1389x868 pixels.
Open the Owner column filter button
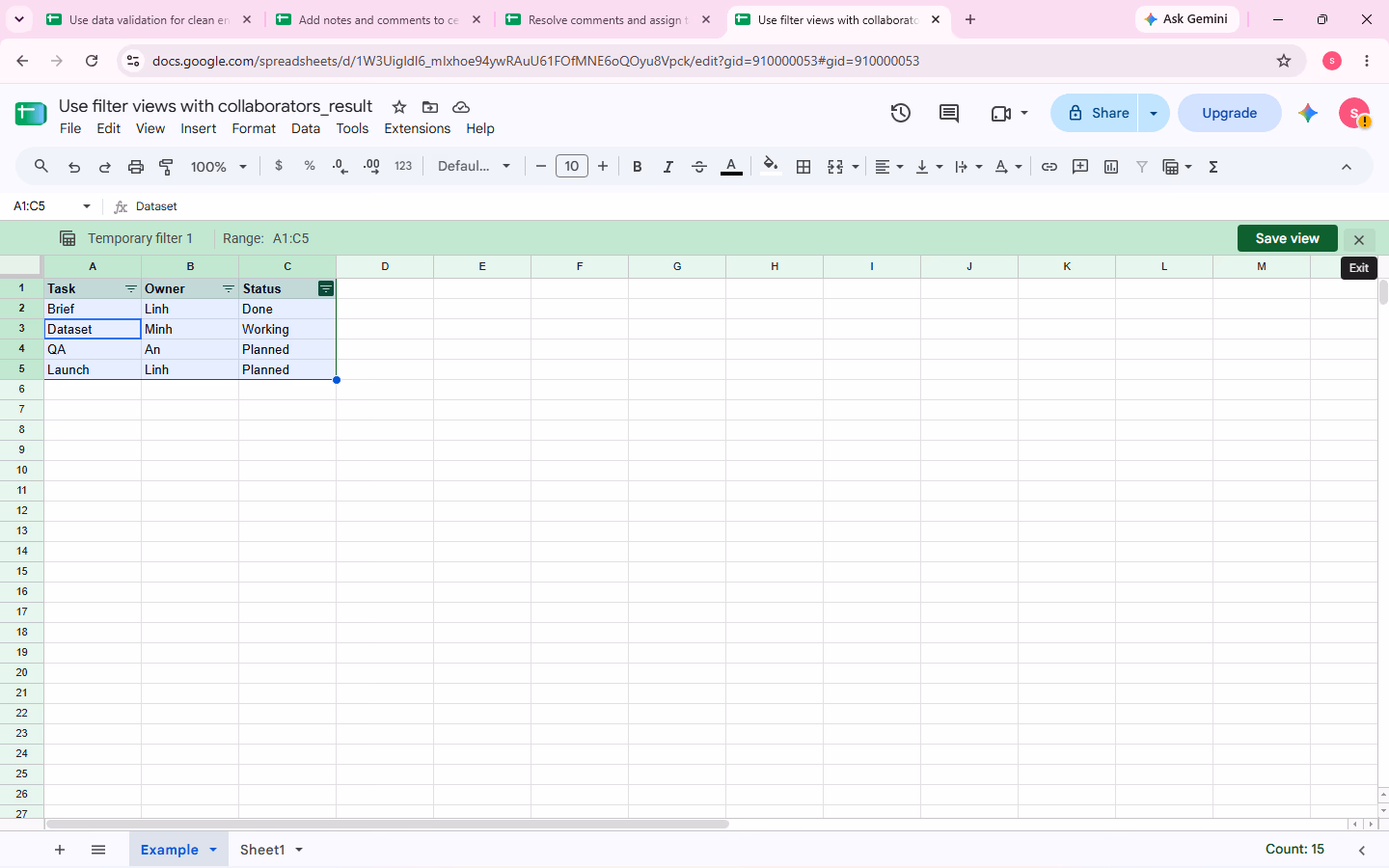pyautogui.click(x=229, y=288)
